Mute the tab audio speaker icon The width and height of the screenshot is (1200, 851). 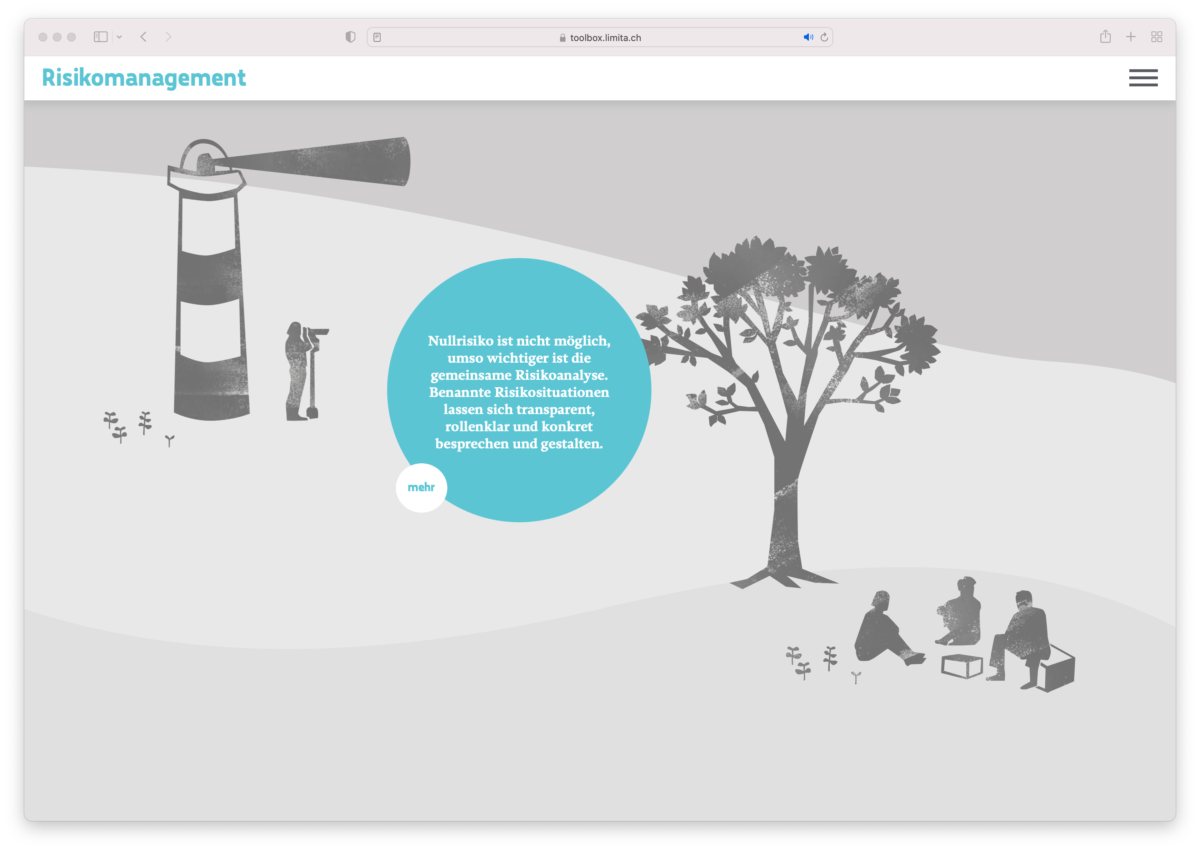tap(808, 37)
